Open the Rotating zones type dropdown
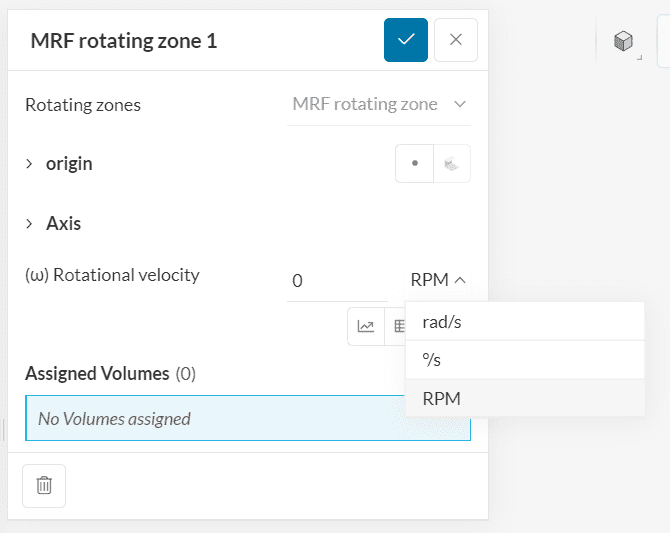 378,104
